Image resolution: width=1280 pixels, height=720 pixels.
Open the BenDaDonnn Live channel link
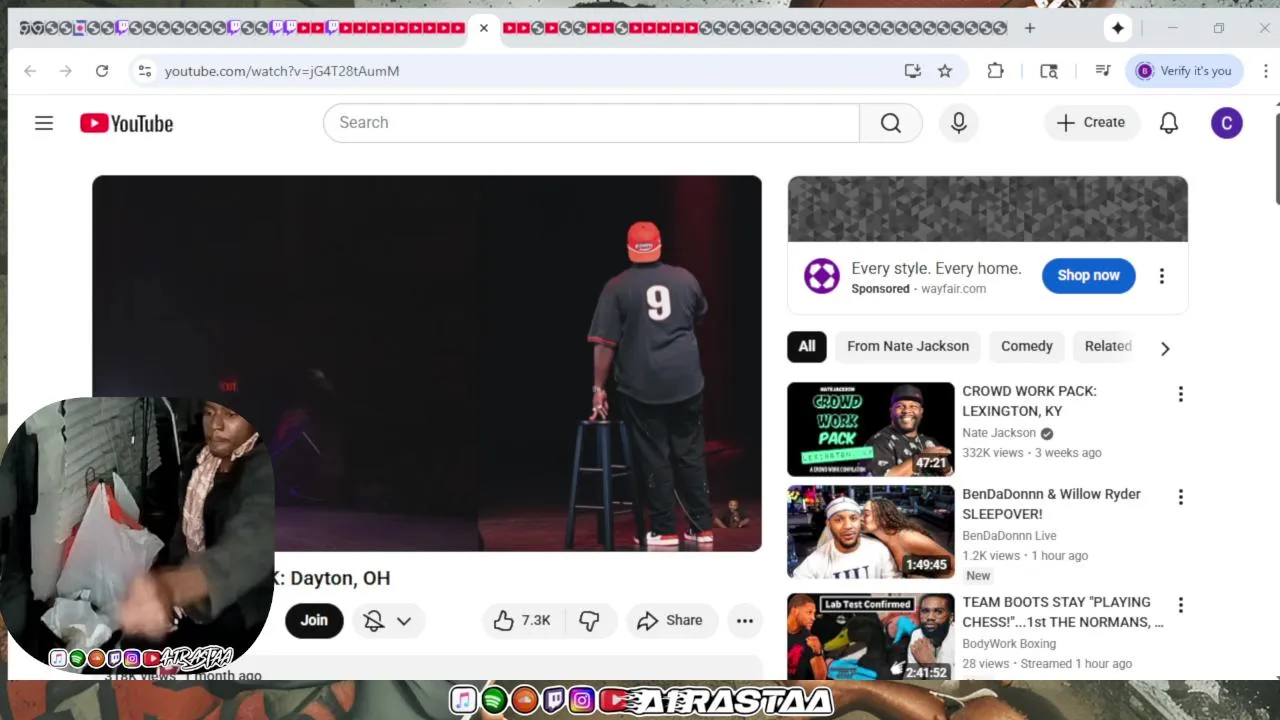(1009, 536)
